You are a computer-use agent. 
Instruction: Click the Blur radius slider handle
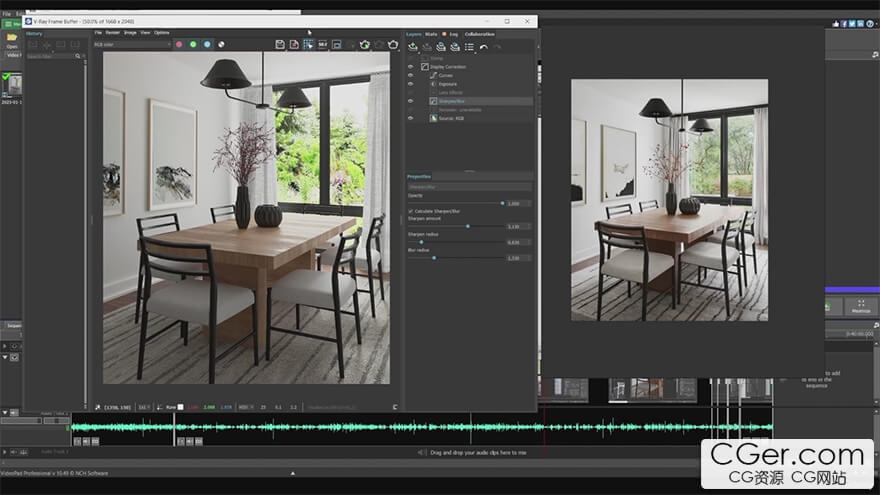click(x=434, y=258)
